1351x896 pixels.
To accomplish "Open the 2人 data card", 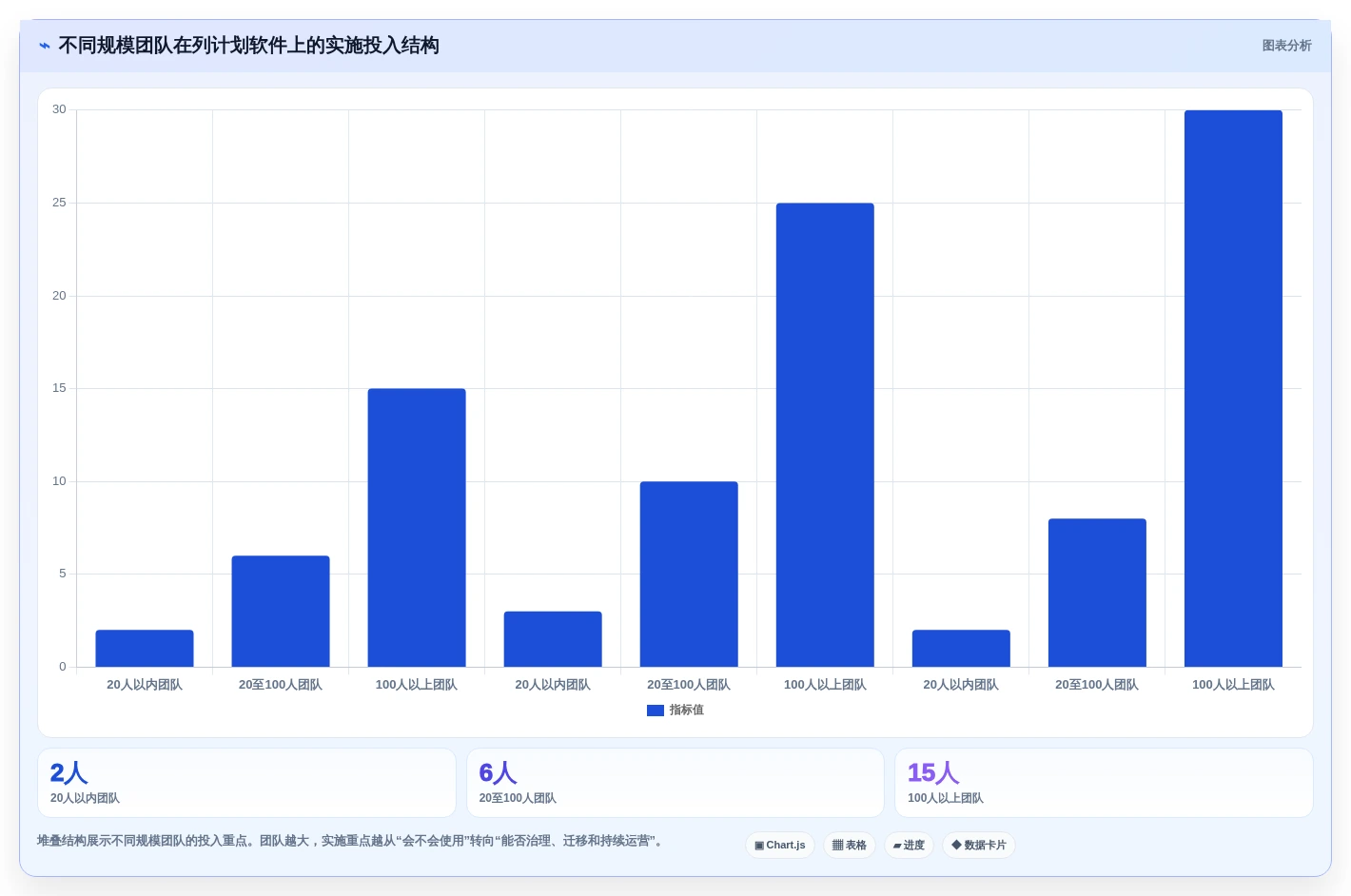I will coord(246,783).
